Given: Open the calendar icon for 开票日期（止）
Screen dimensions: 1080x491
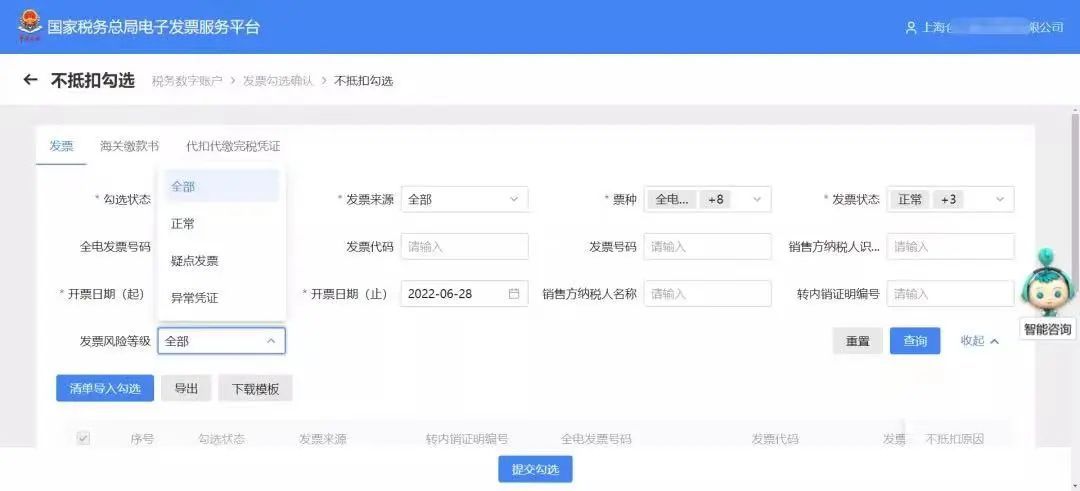Looking at the screenshot, I should (x=514, y=293).
